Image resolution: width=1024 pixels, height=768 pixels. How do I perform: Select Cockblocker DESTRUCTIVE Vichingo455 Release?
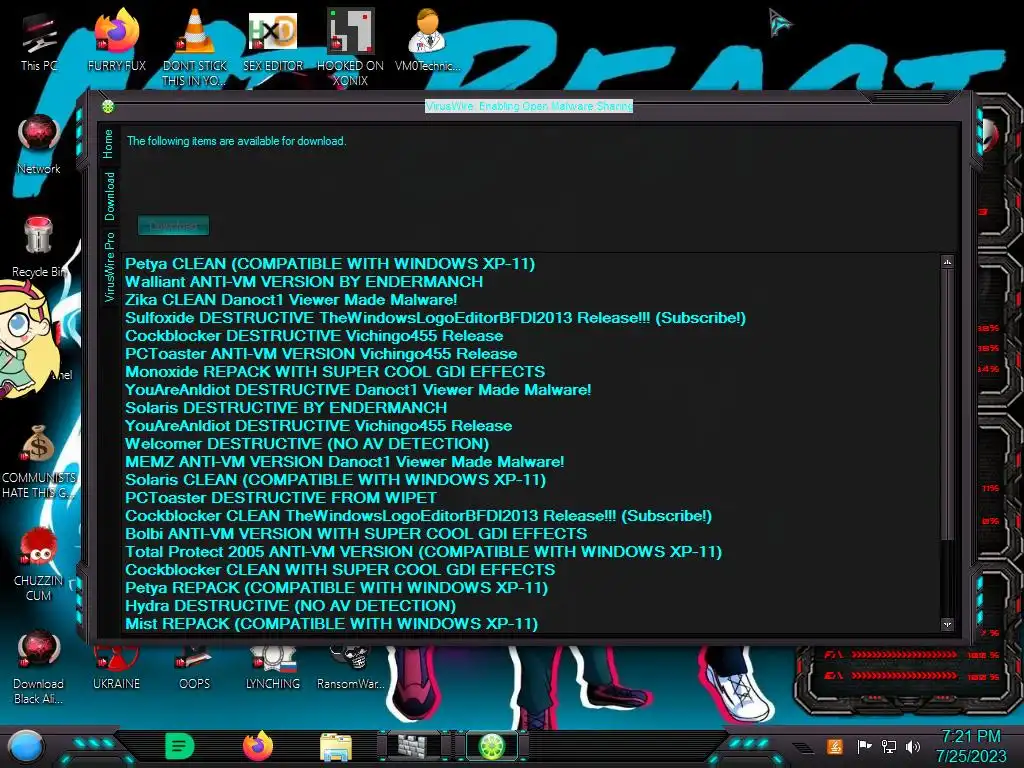314,336
